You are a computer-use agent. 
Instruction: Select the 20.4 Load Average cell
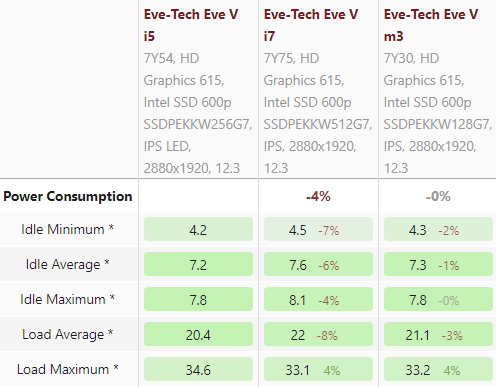coord(198,334)
